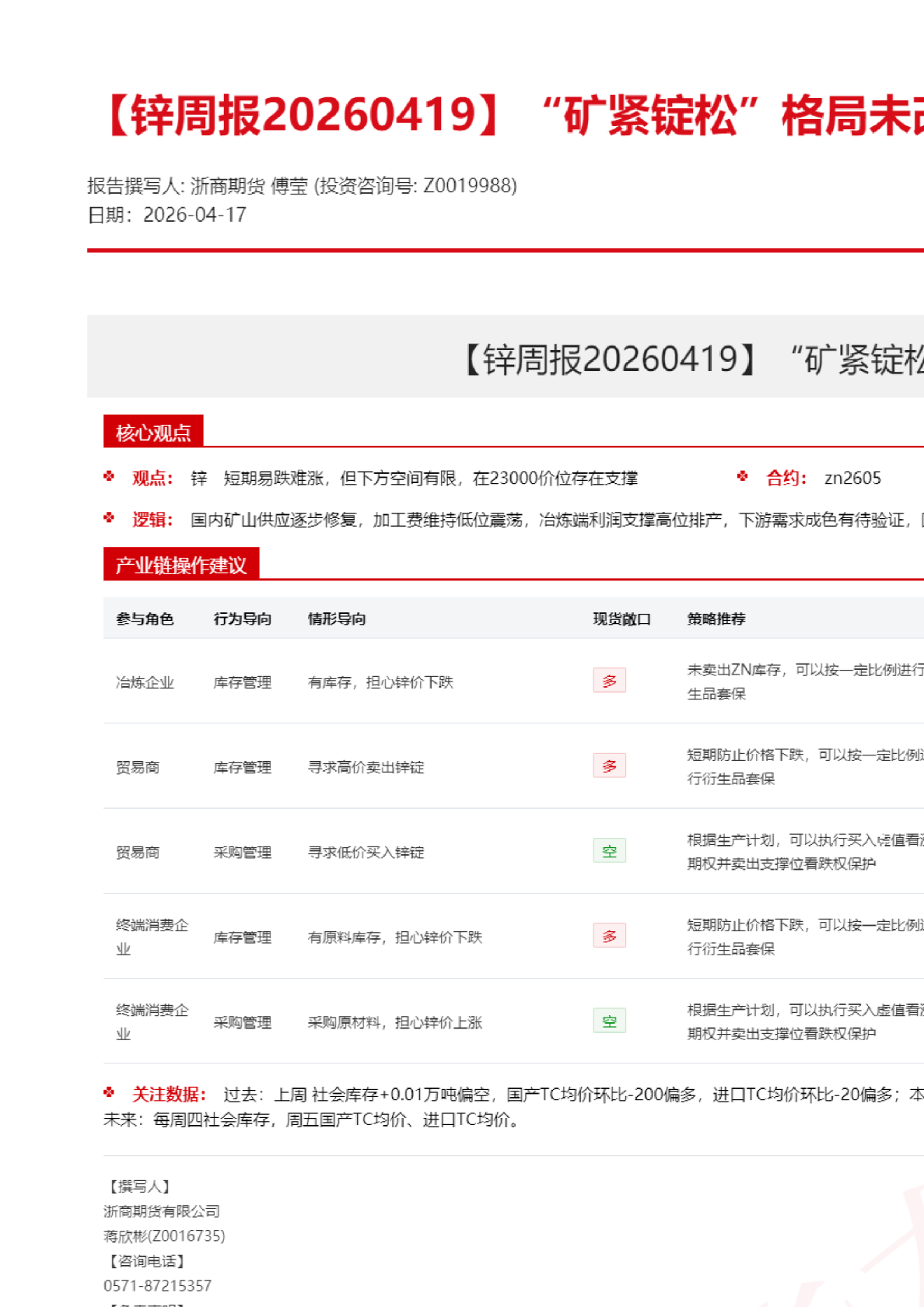924x1307 pixels.
Task: Click 采购原材料，担心锌价上涨 cell
Action: 395,1022
